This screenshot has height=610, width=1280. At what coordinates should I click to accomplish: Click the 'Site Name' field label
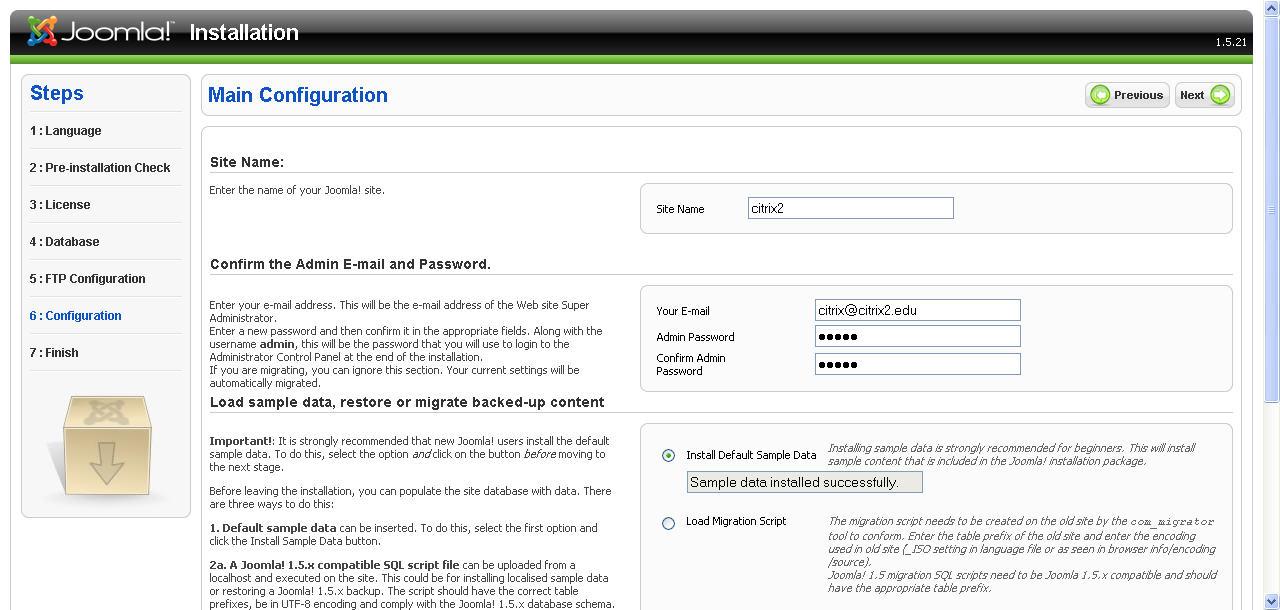pos(680,209)
